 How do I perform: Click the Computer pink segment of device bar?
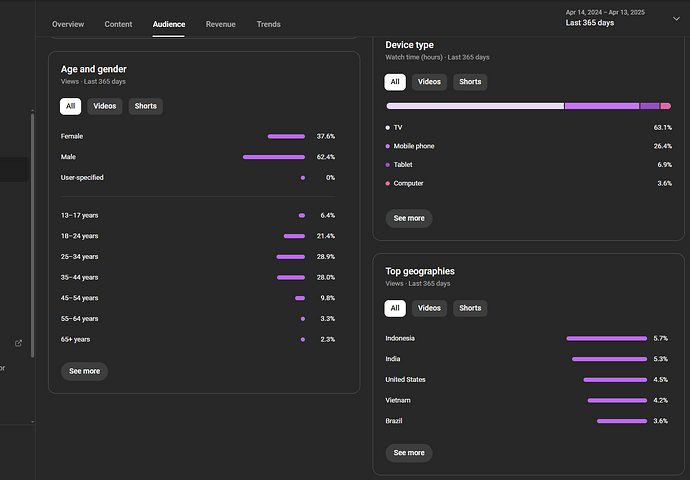666,106
